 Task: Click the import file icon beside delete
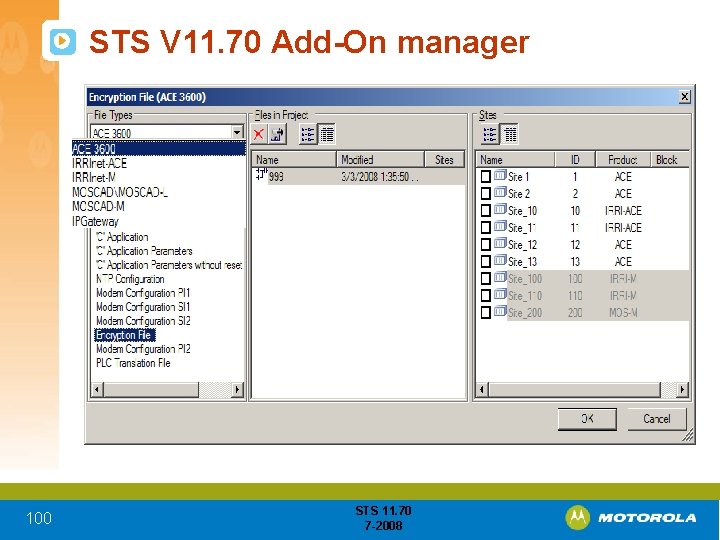(x=277, y=135)
